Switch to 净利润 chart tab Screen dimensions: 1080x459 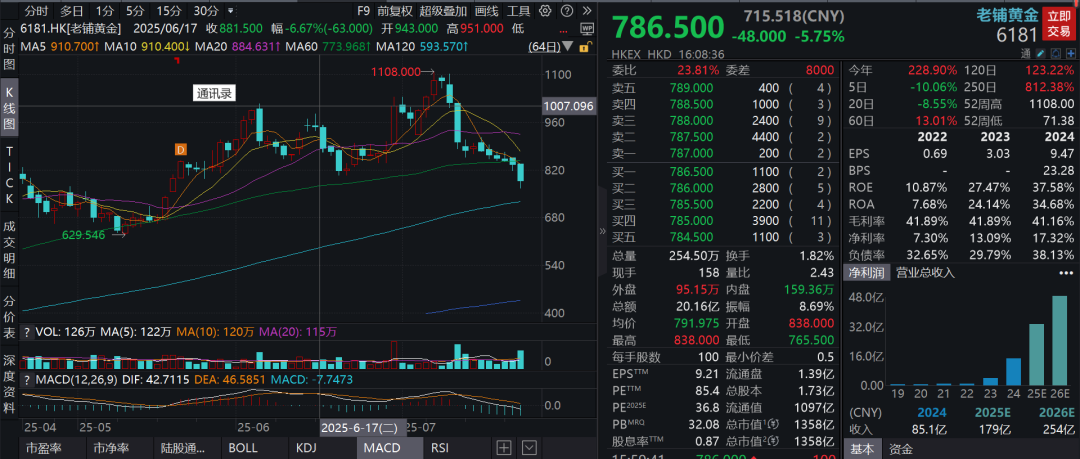(866, 272)
